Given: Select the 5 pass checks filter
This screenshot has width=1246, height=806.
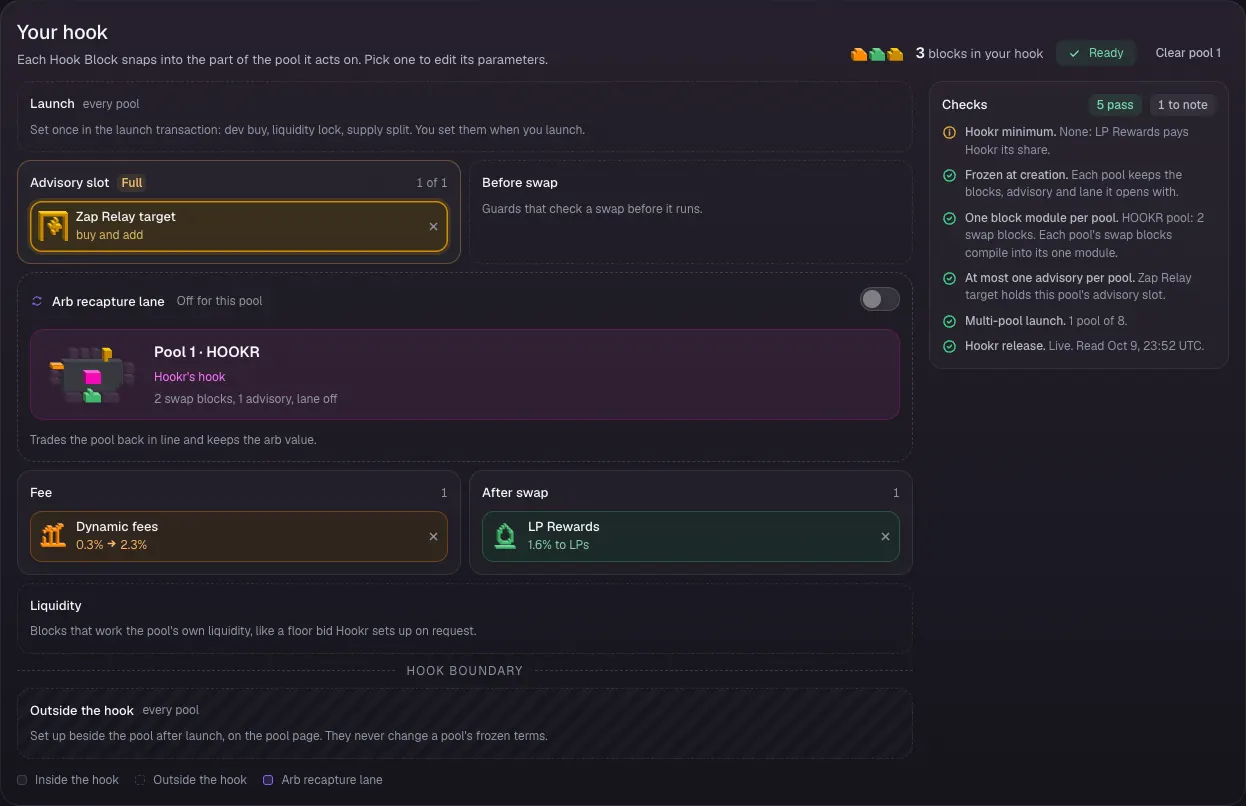Looking at the screenshot, I should pos(1115,105).
